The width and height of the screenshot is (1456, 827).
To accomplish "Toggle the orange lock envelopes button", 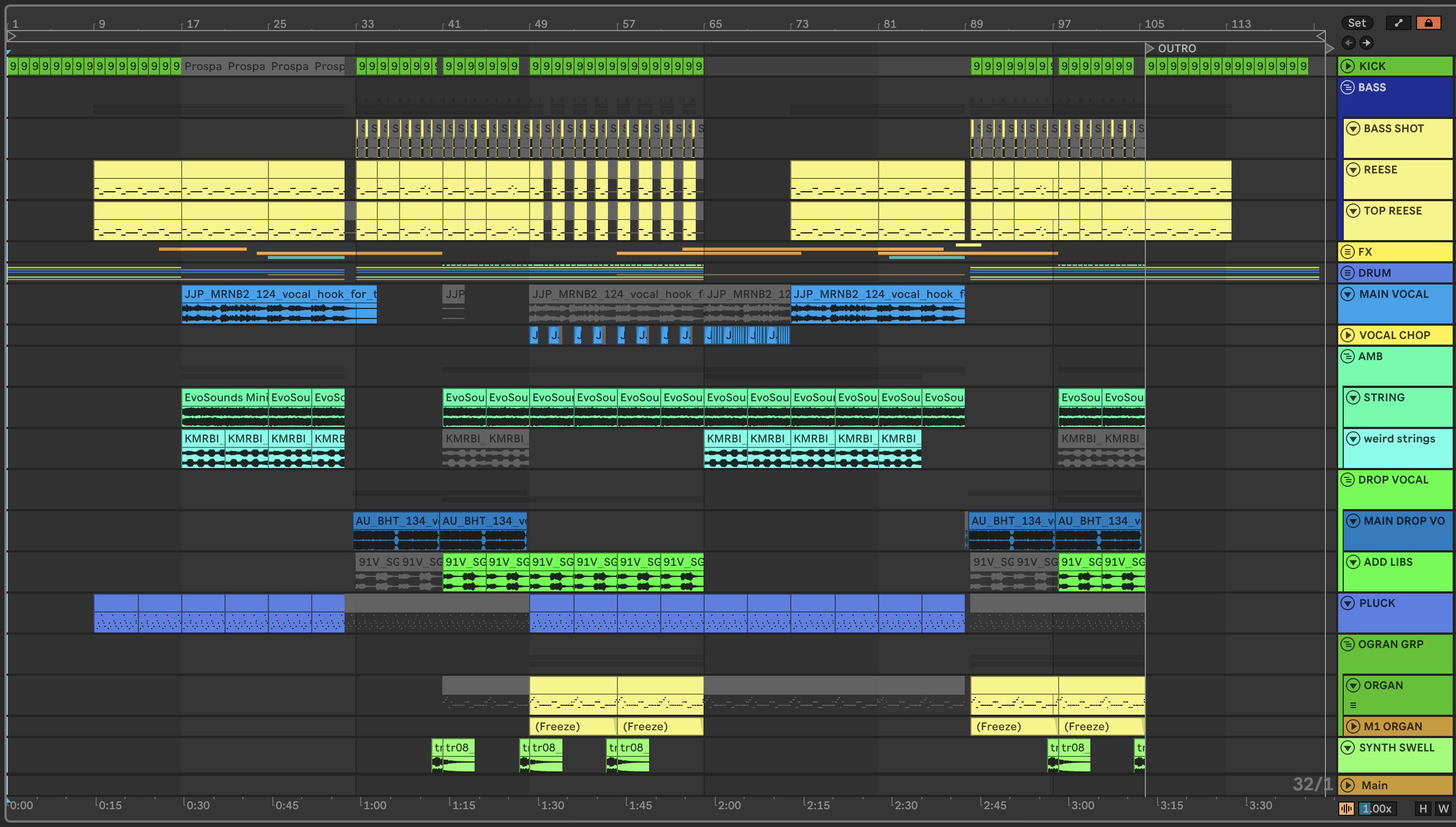I will point(1428,23).
